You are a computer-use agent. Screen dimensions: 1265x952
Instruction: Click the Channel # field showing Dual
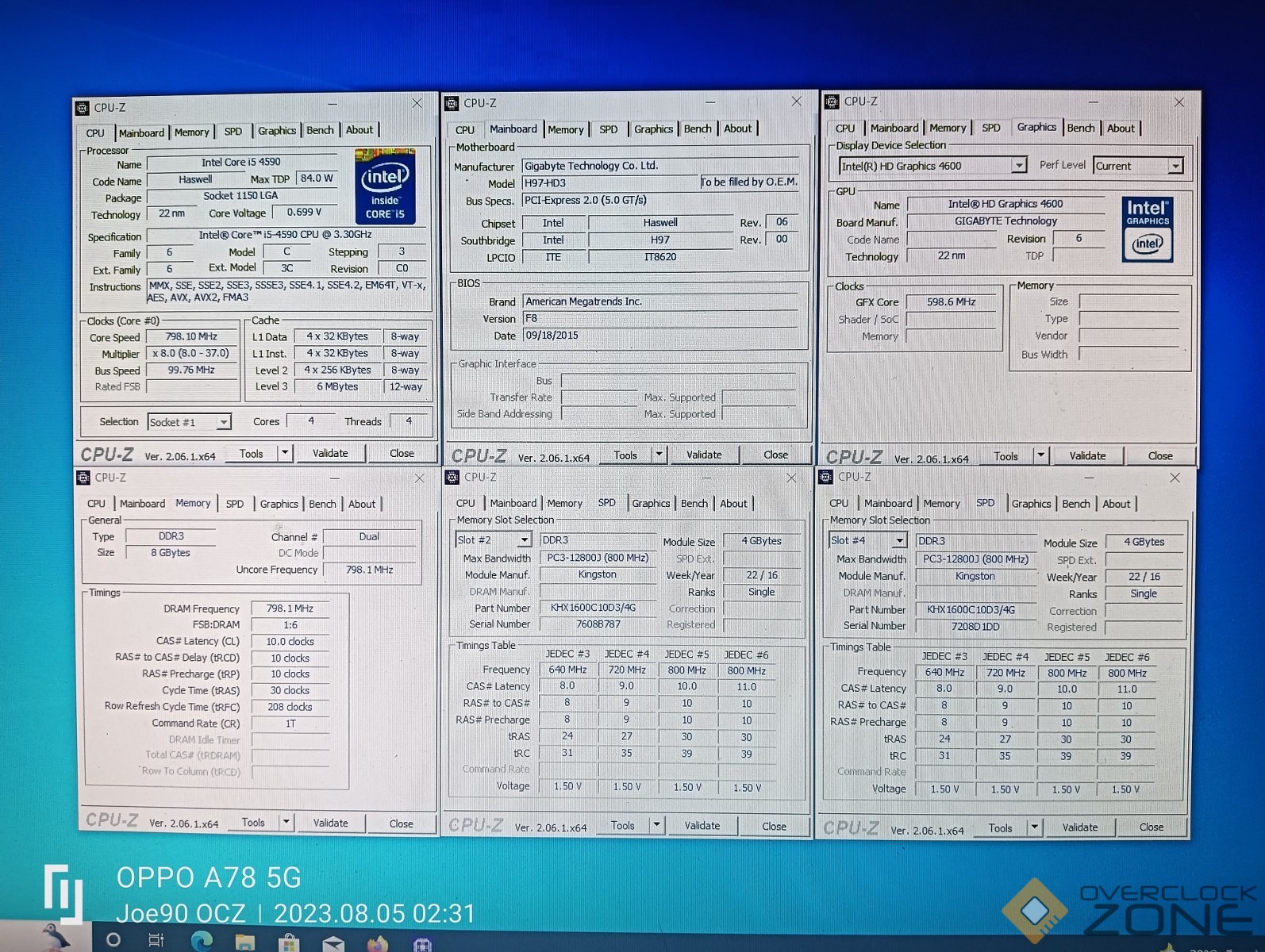(x=369, y=536)
